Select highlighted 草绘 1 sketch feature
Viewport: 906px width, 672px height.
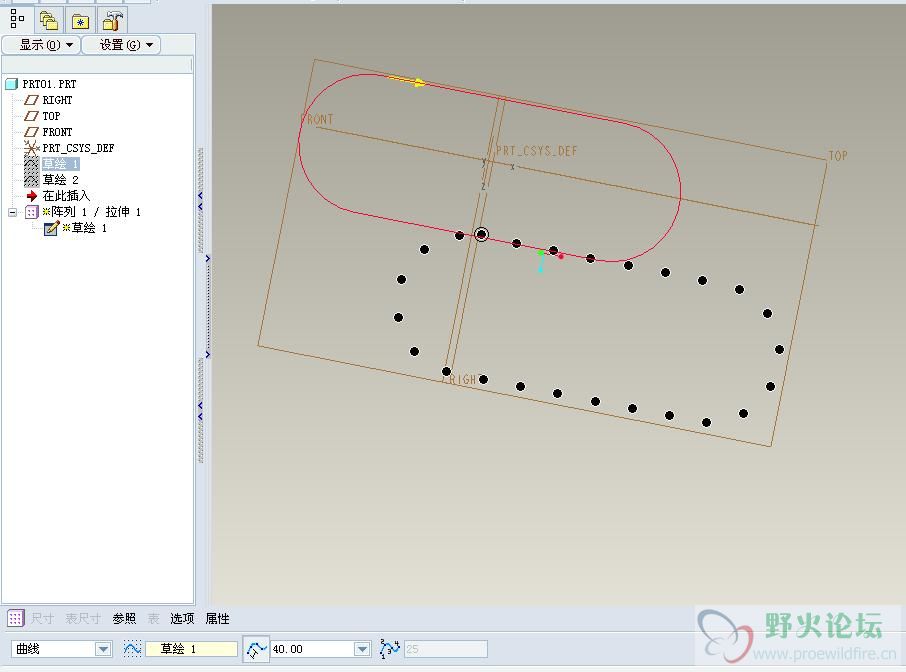[x=60, y=164]
